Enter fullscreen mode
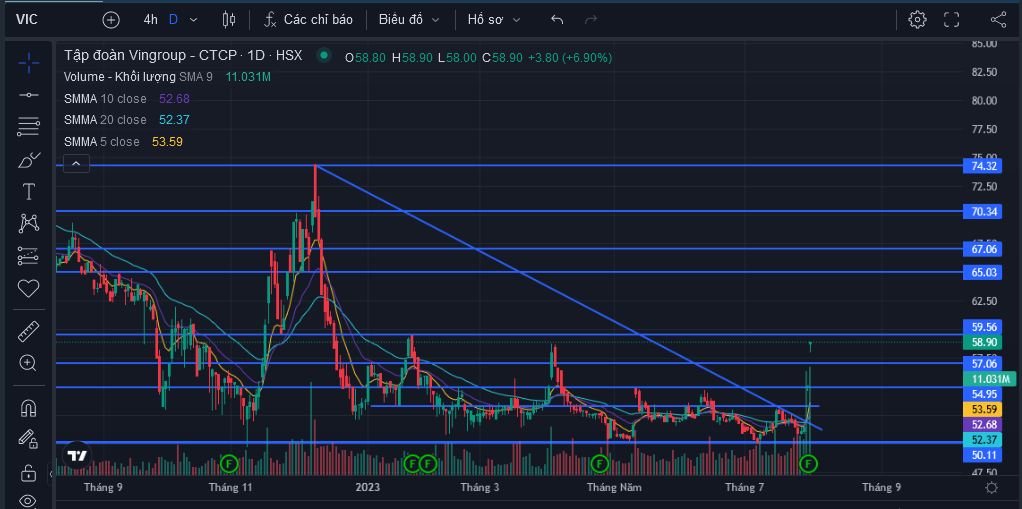The image size is (1022, 509). coord(952,20)
